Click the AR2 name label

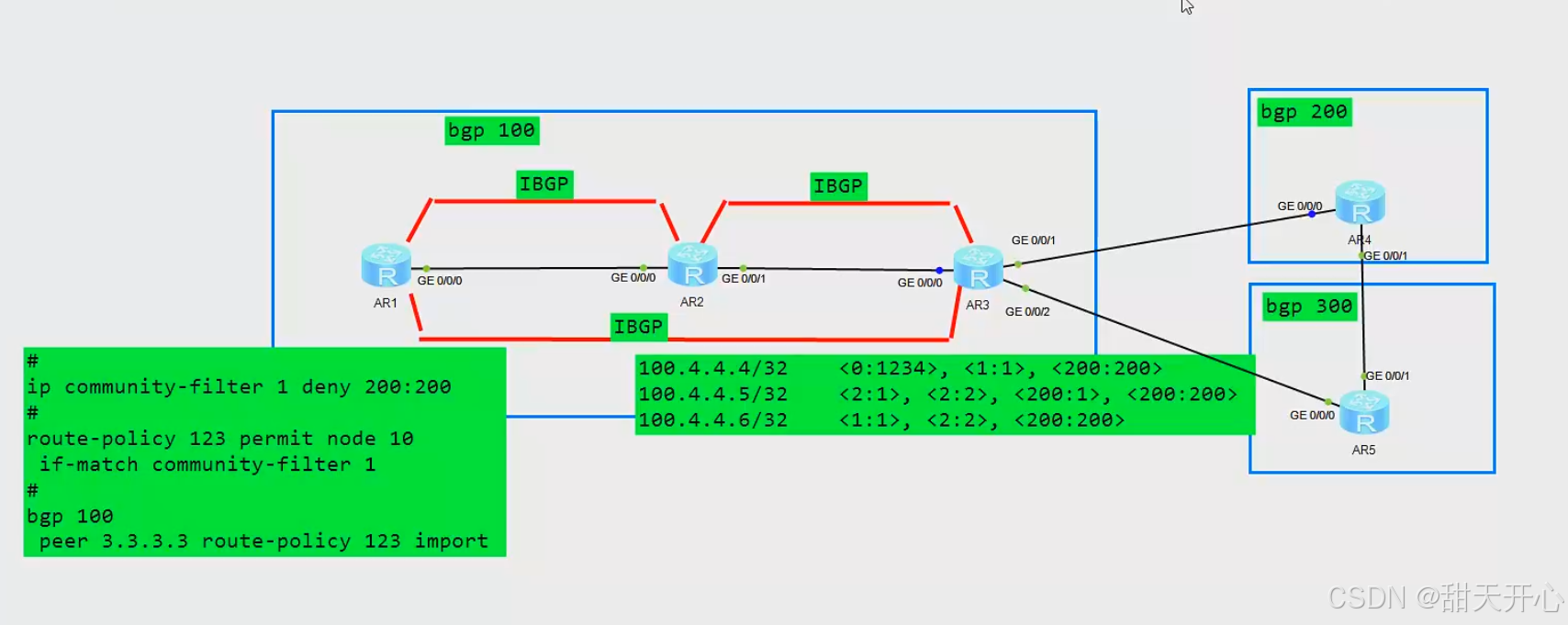692,302
